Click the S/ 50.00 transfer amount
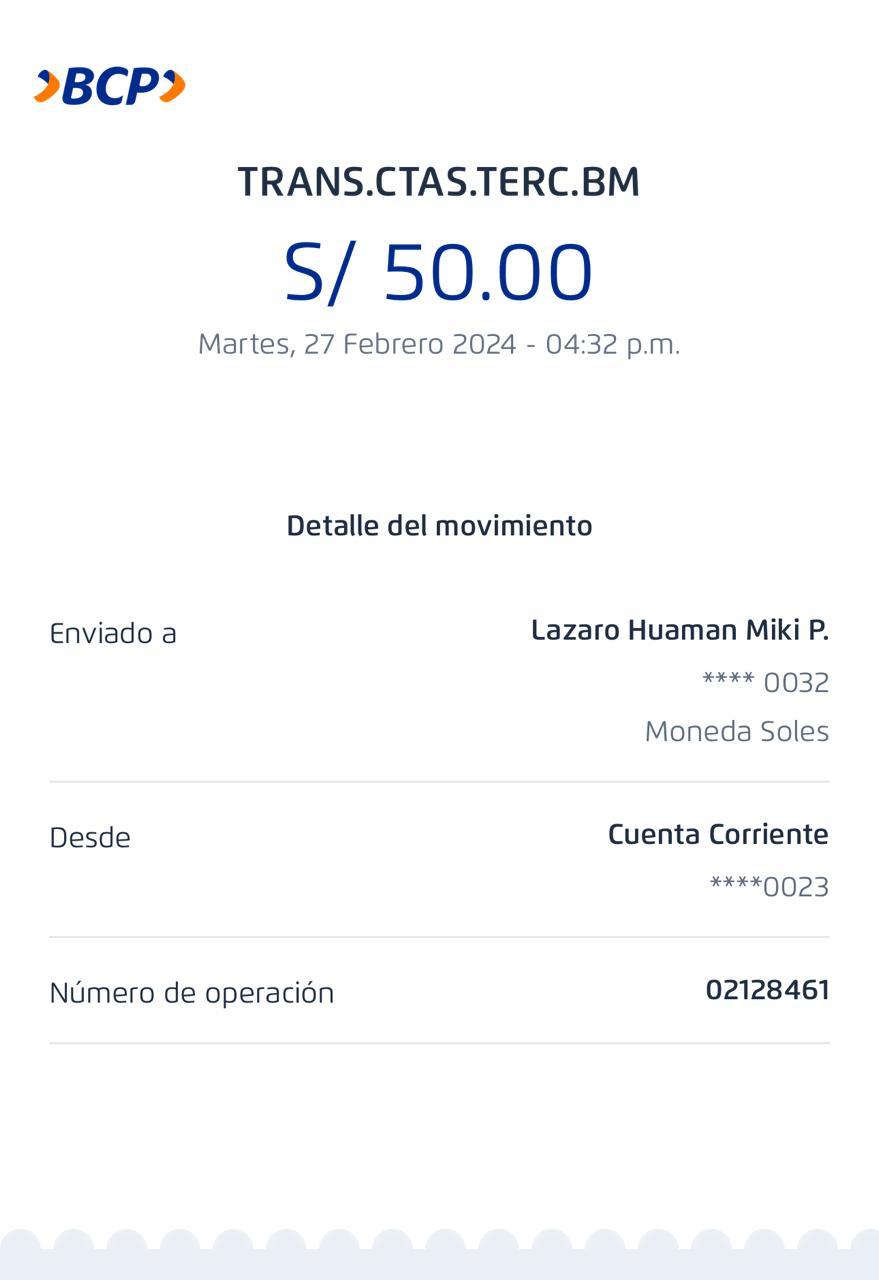Viewport: 879px width, 1280px height. click(x=439, y=272)
